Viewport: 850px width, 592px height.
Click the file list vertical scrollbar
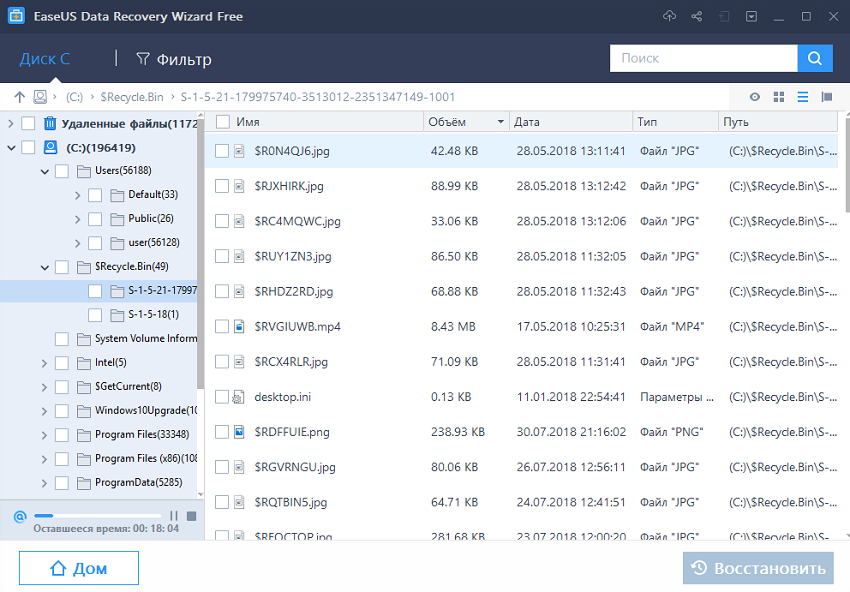click(847, 165)
